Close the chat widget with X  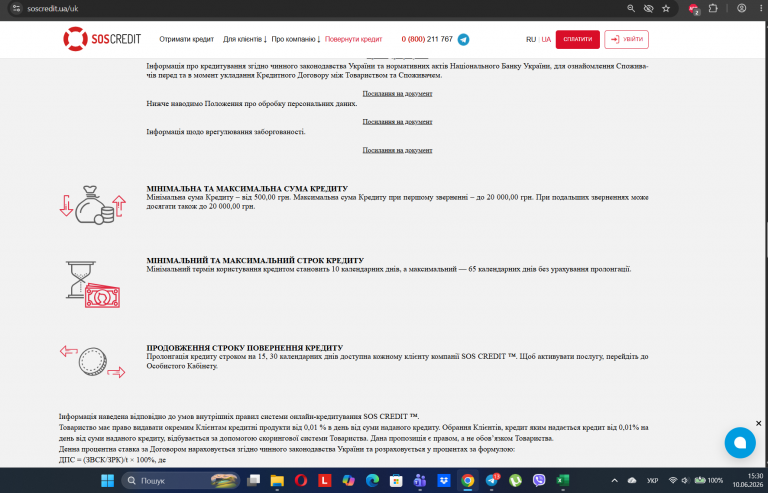pyautogui.click(x=758, y=423)
